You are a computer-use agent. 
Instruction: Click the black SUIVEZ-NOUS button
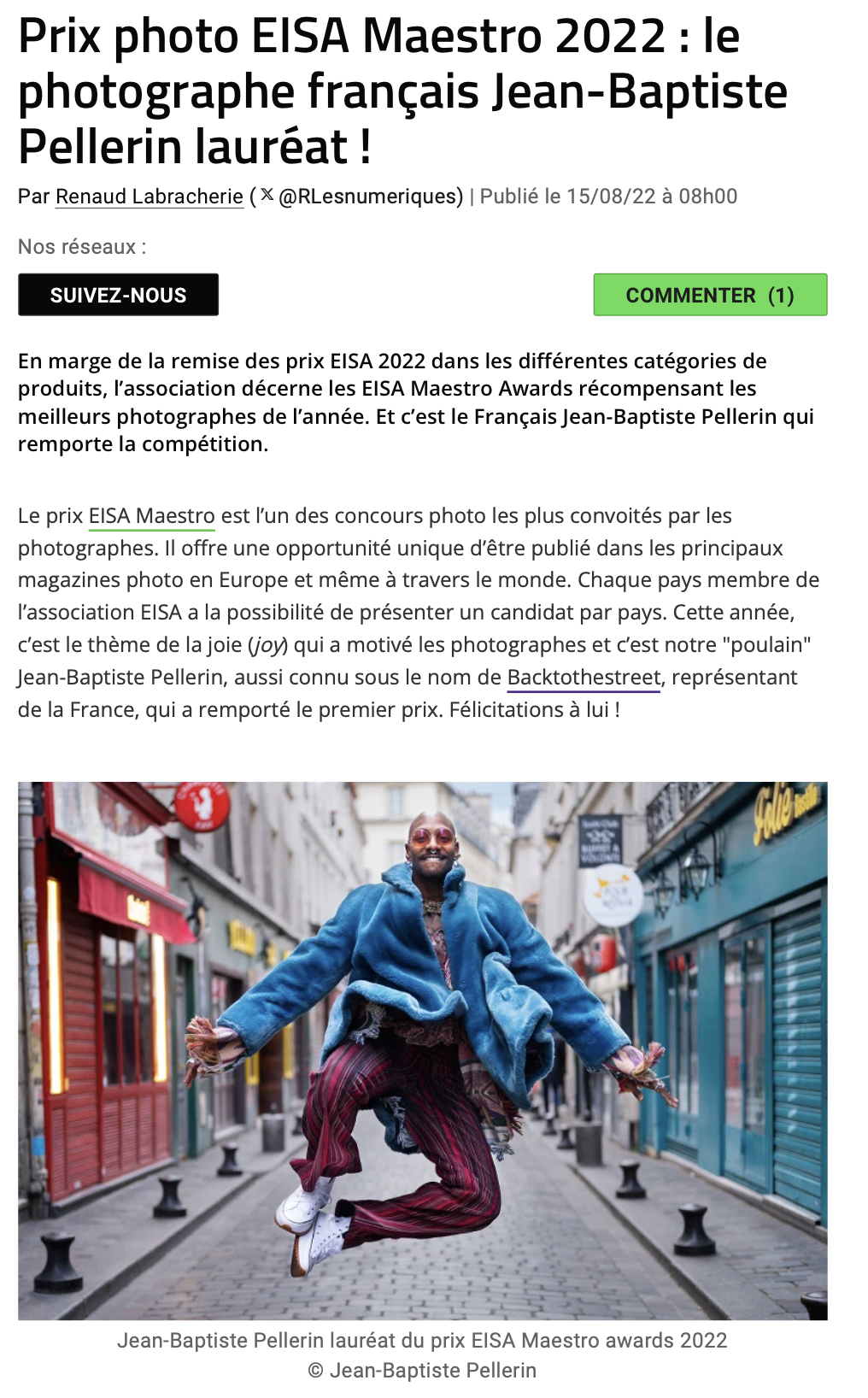118,295
